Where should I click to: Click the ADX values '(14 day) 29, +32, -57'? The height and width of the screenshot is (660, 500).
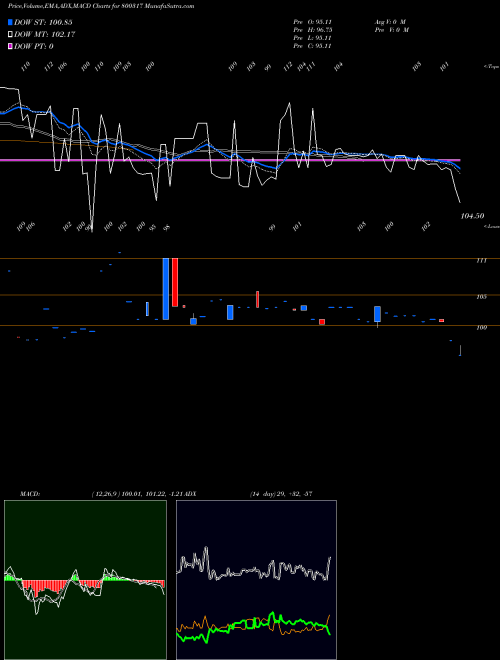point(281,494)
